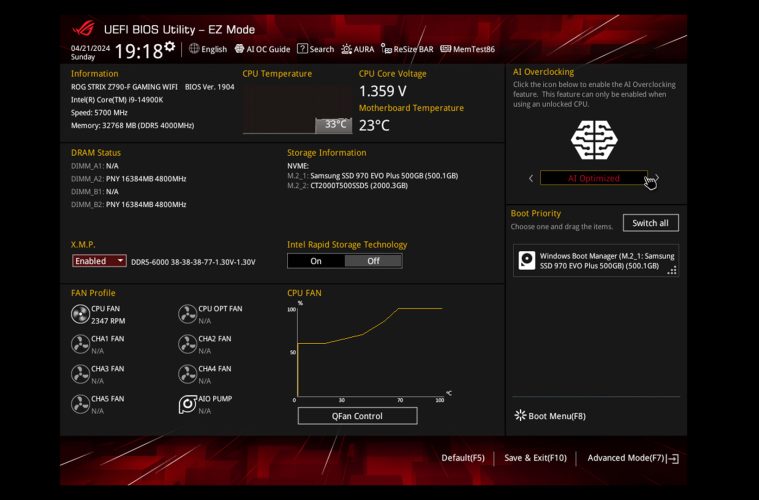Toggle the AURA lighting option
759x500 pixels.
(x=357, y=49)
